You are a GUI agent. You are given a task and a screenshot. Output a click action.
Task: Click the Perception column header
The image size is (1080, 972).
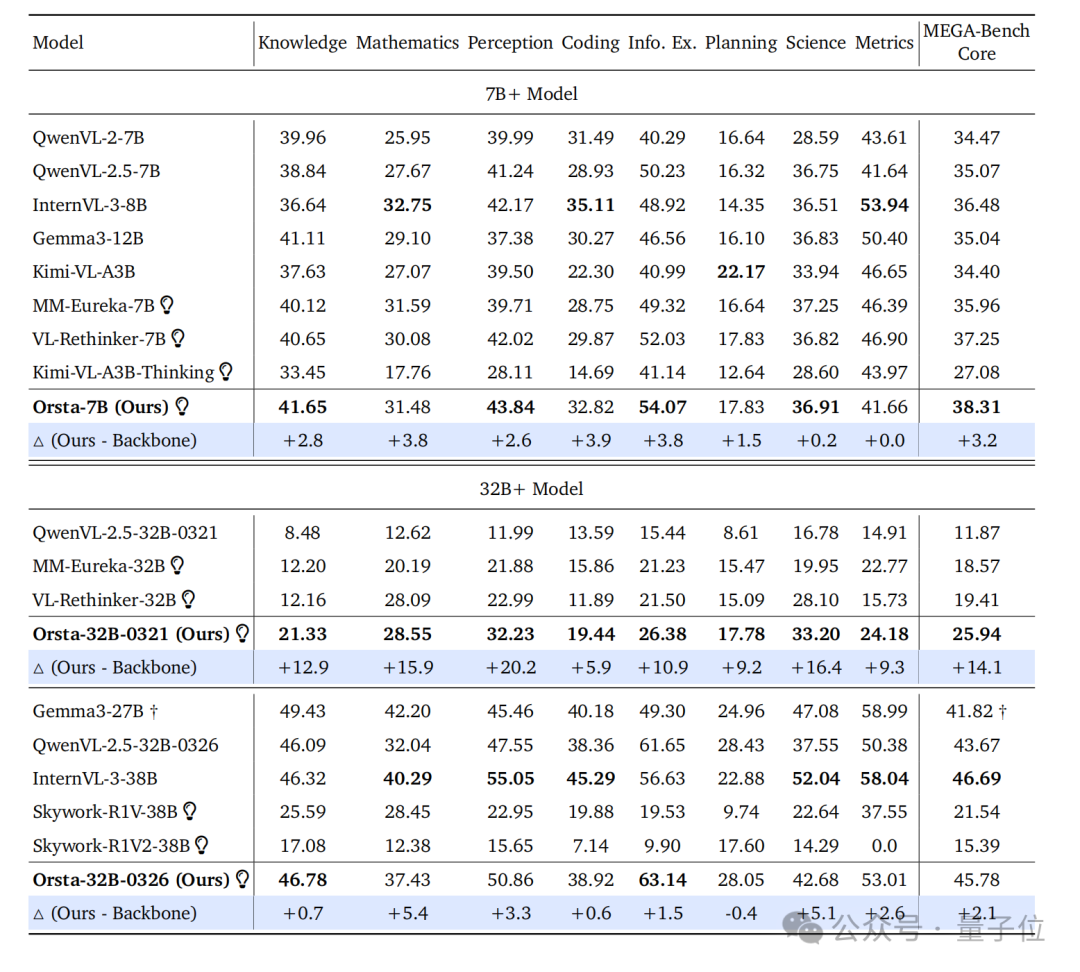(x=510, y=43)
